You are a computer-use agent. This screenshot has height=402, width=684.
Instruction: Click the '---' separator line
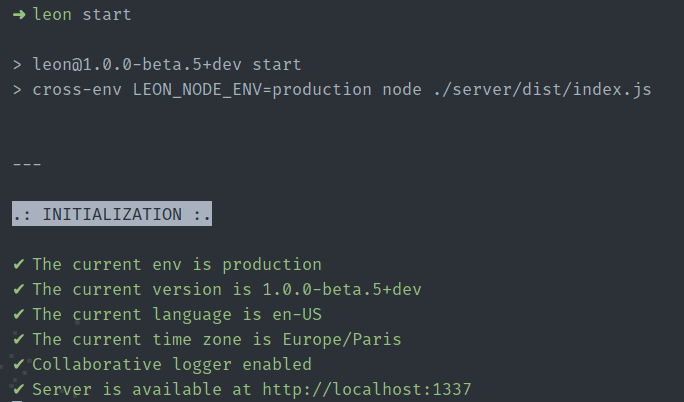(x=27, y=164)
